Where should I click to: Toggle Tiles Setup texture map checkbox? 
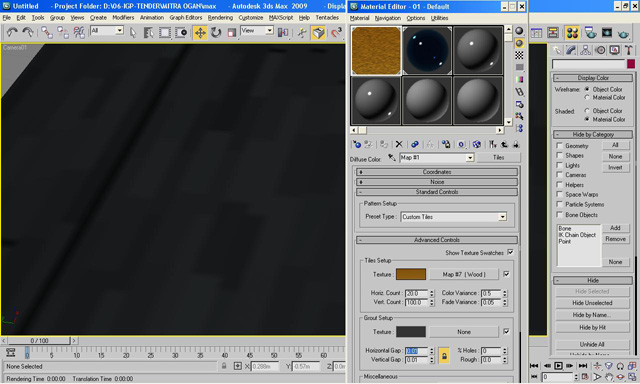[507, 274]
